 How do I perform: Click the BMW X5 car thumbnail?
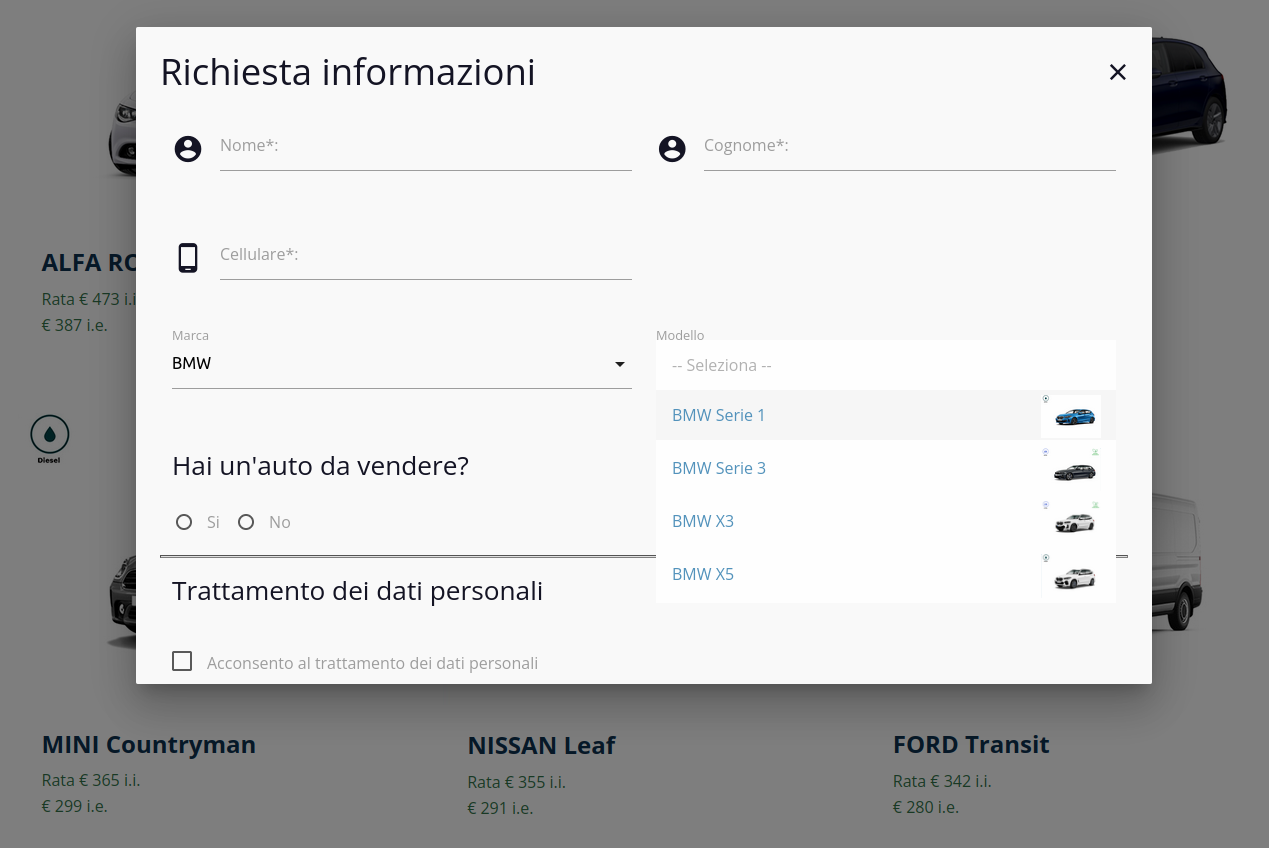[x=1071, y=575]
